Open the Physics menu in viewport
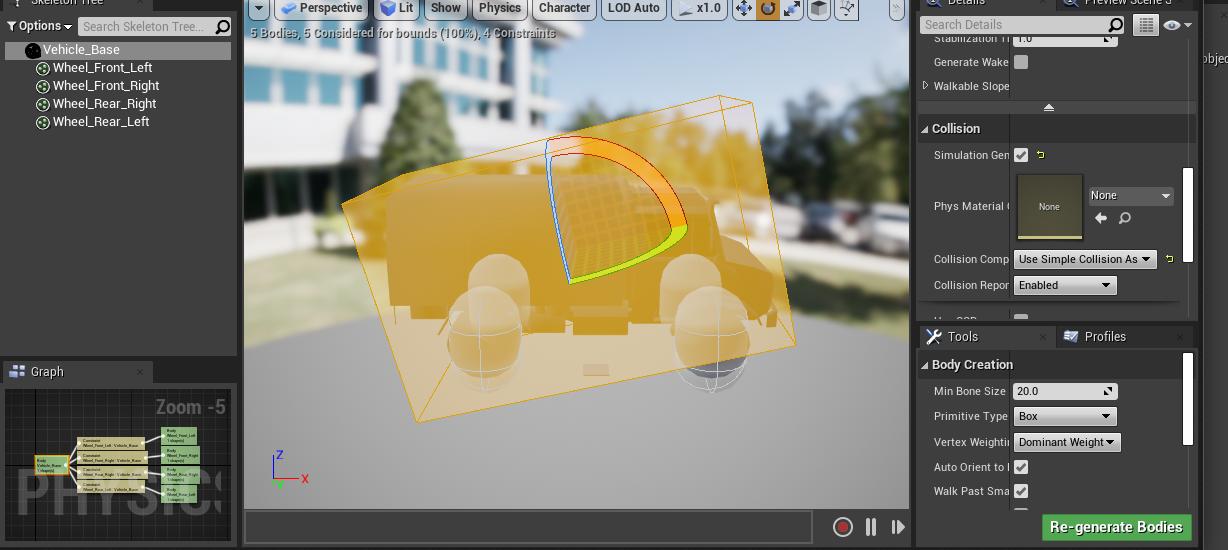The image size is (1228, 550). pyautogui.click(x=500, y=8)
